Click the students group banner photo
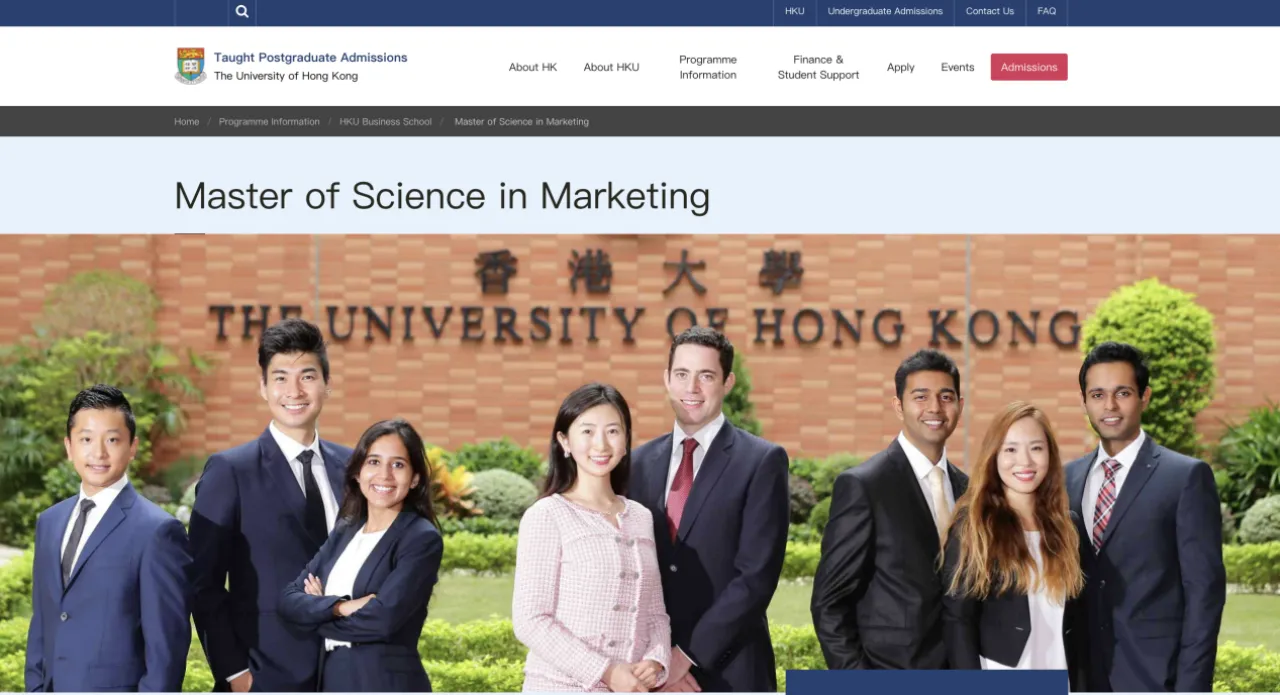This screenshot has height=695, width=1280. [640, 463]
